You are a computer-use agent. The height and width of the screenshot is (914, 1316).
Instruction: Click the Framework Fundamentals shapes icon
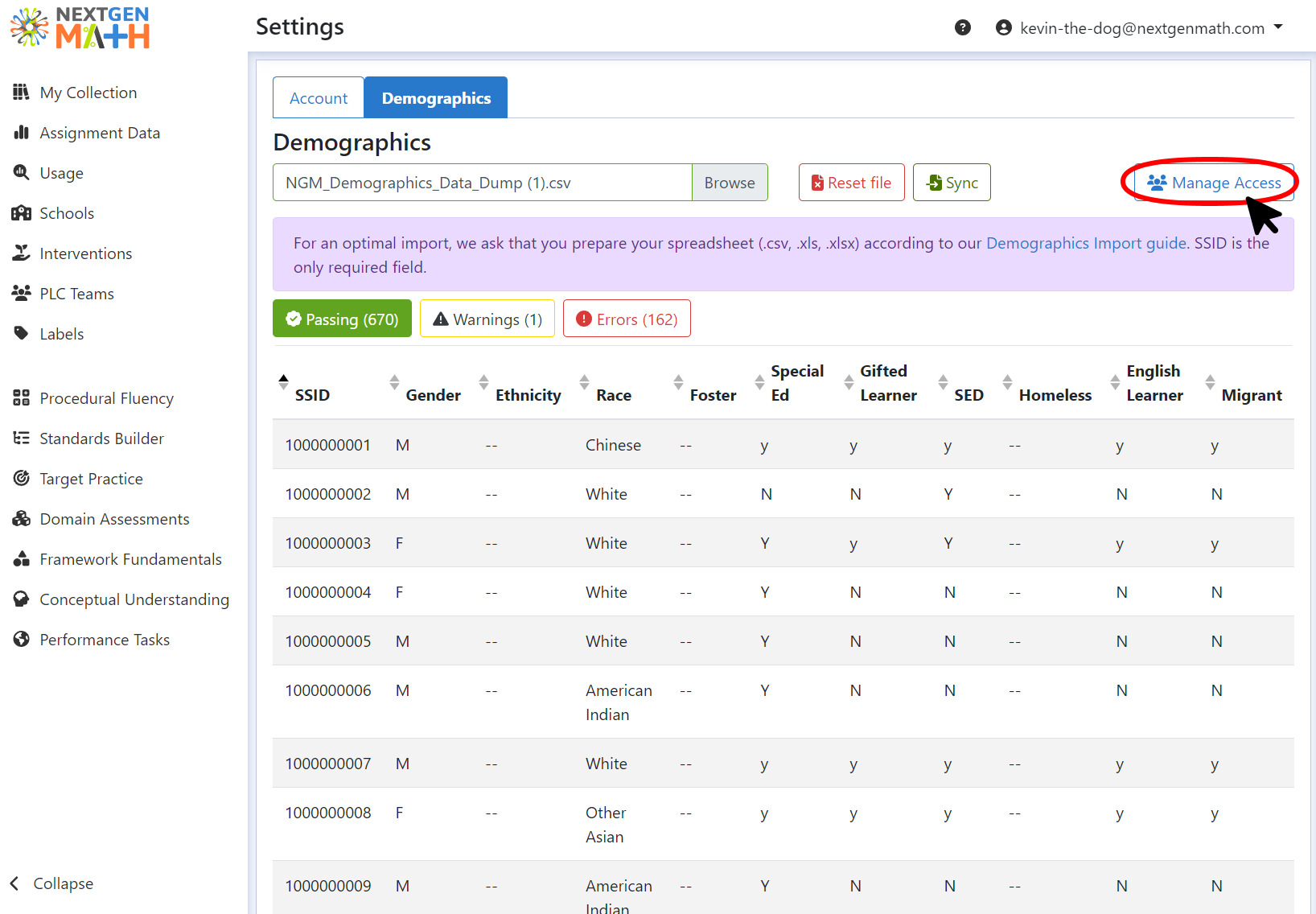coord(21,558)
